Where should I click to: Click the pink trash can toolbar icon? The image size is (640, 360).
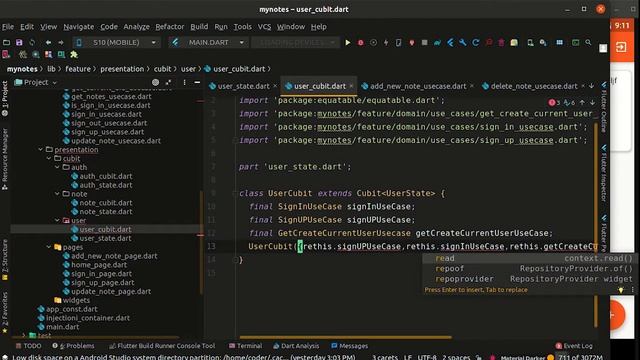[501, 42]
